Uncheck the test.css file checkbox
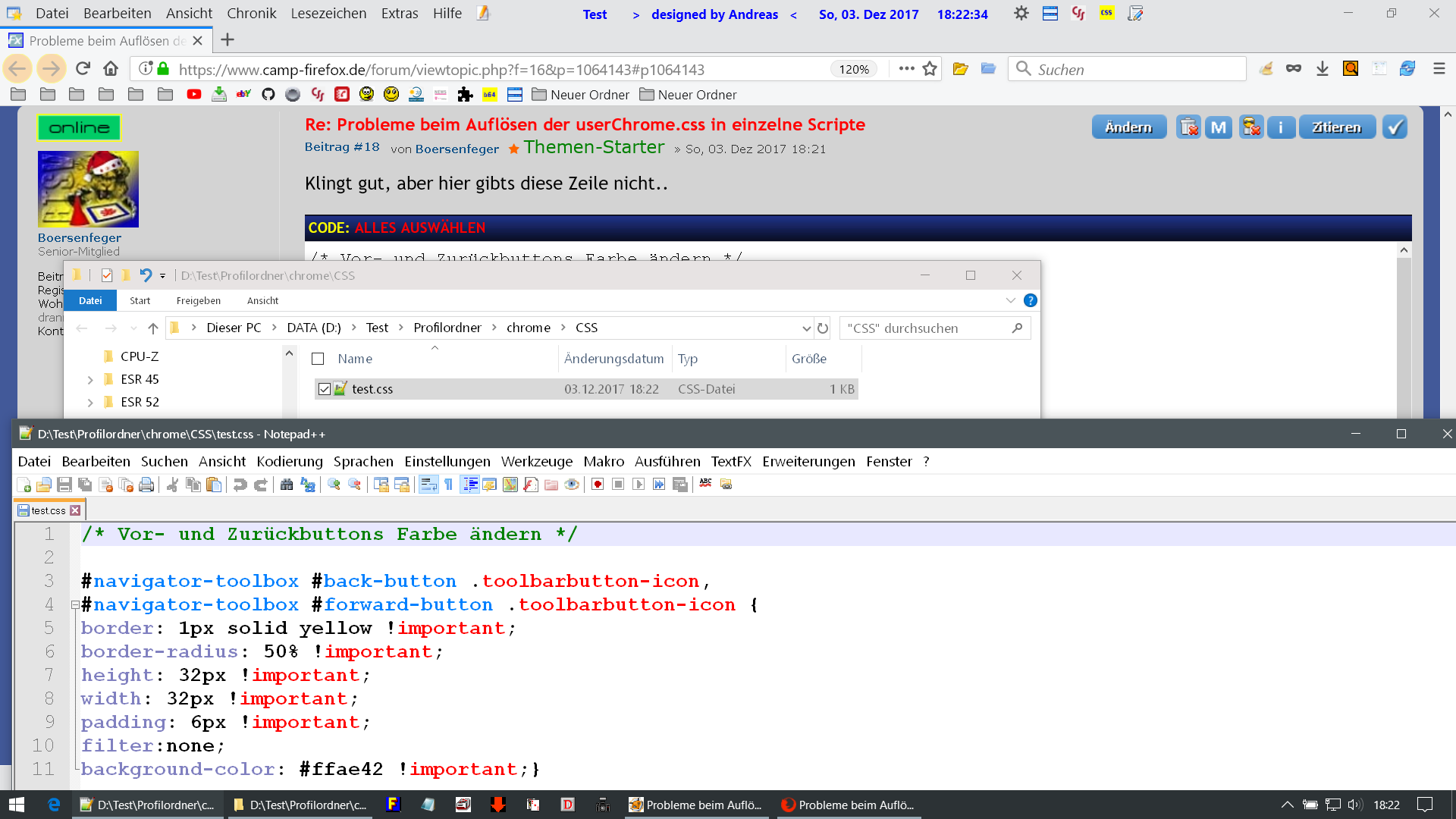 (325, 389)
